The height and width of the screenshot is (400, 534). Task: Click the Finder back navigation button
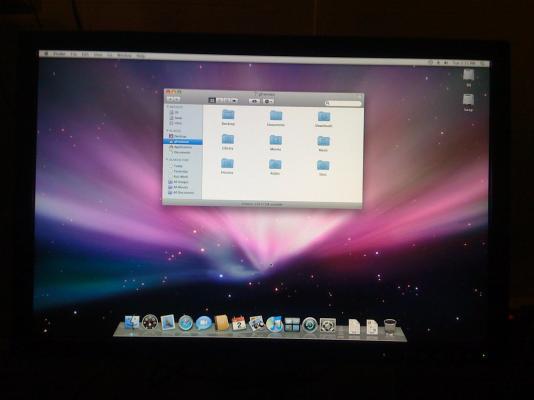coord(170,99)
